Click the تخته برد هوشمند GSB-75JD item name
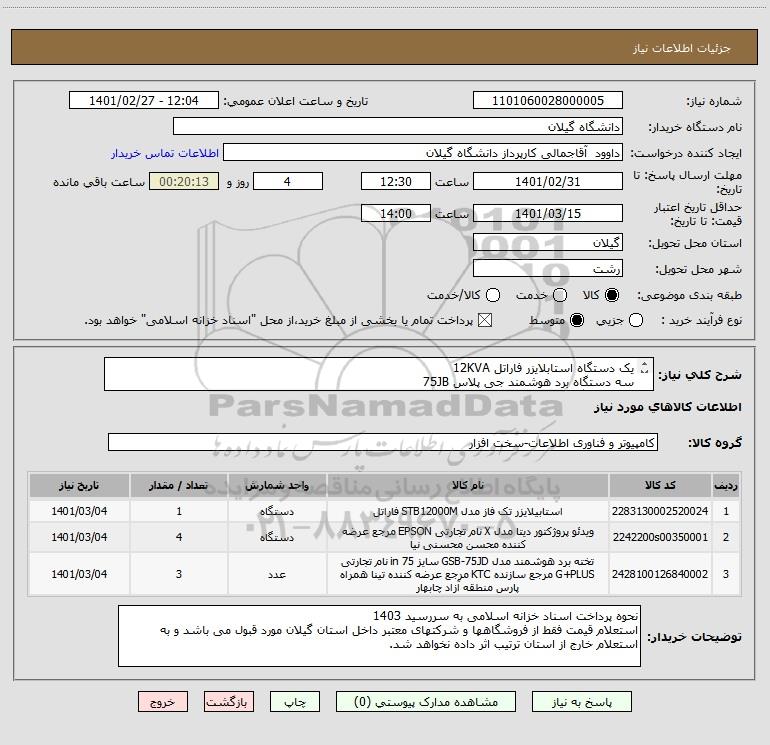Image resolution: width=770 pixels, height=745 pixels. [468, 574]
